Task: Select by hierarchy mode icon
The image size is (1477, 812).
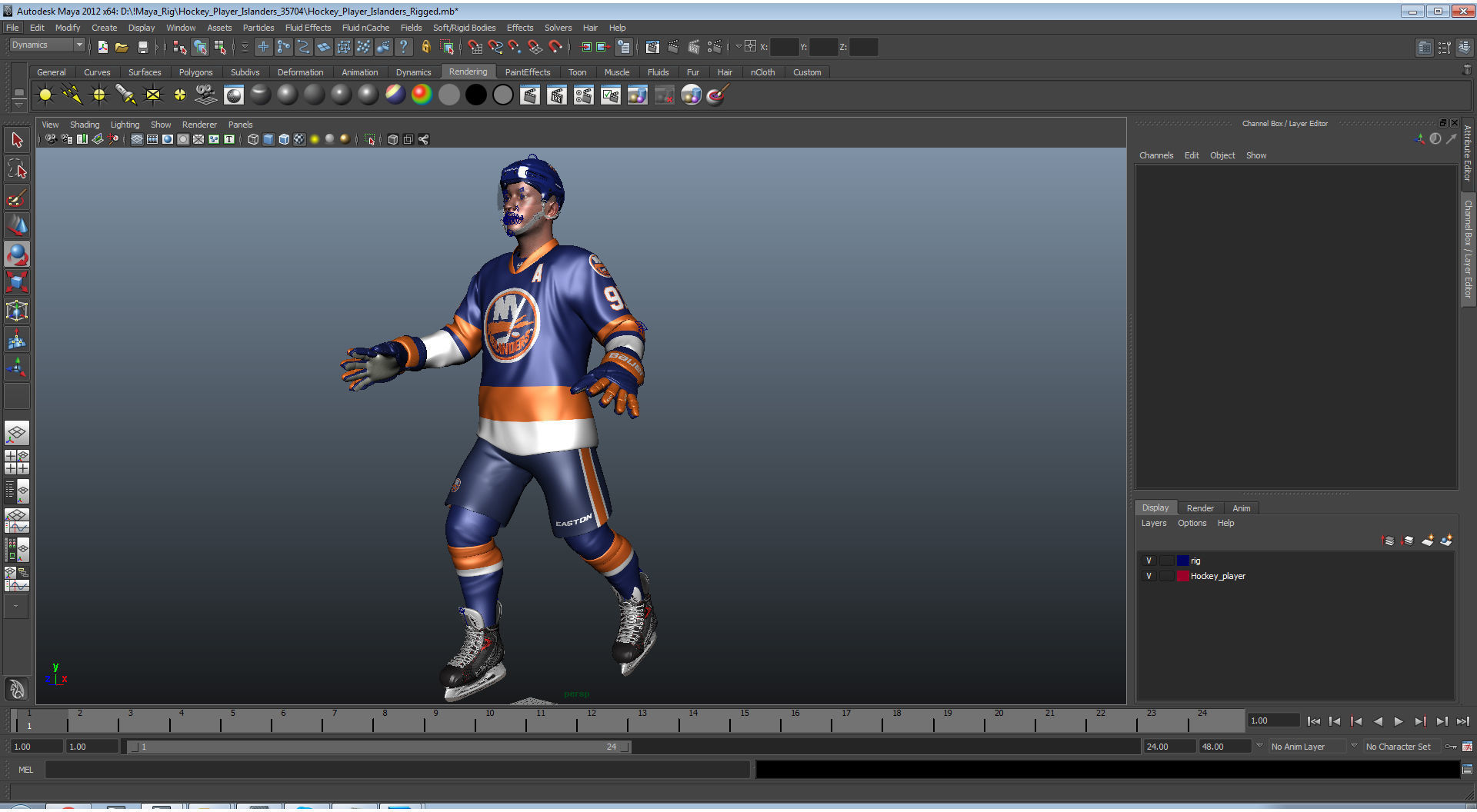Action: 180,47
